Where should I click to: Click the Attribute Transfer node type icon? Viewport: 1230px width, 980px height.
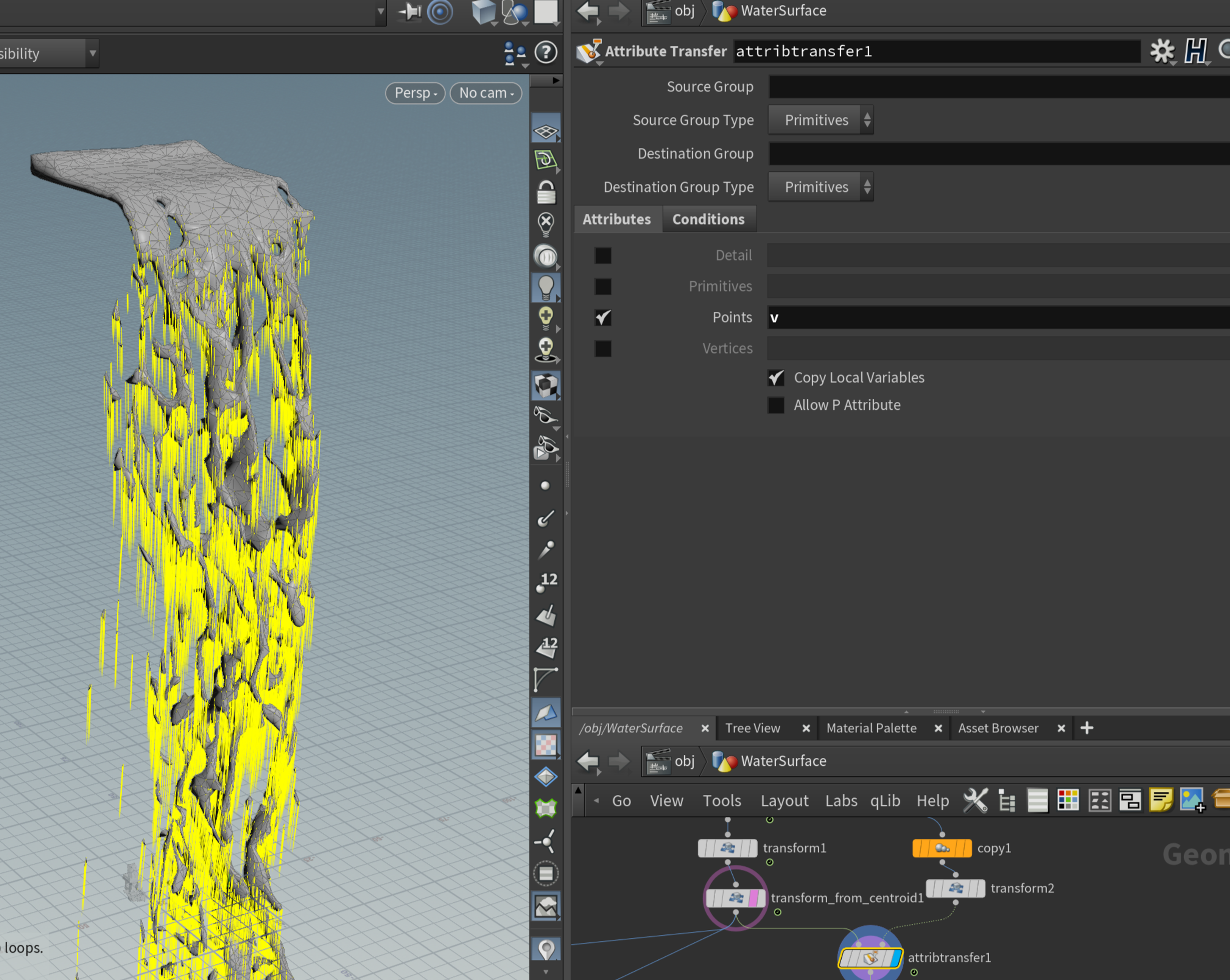(589, 51)
